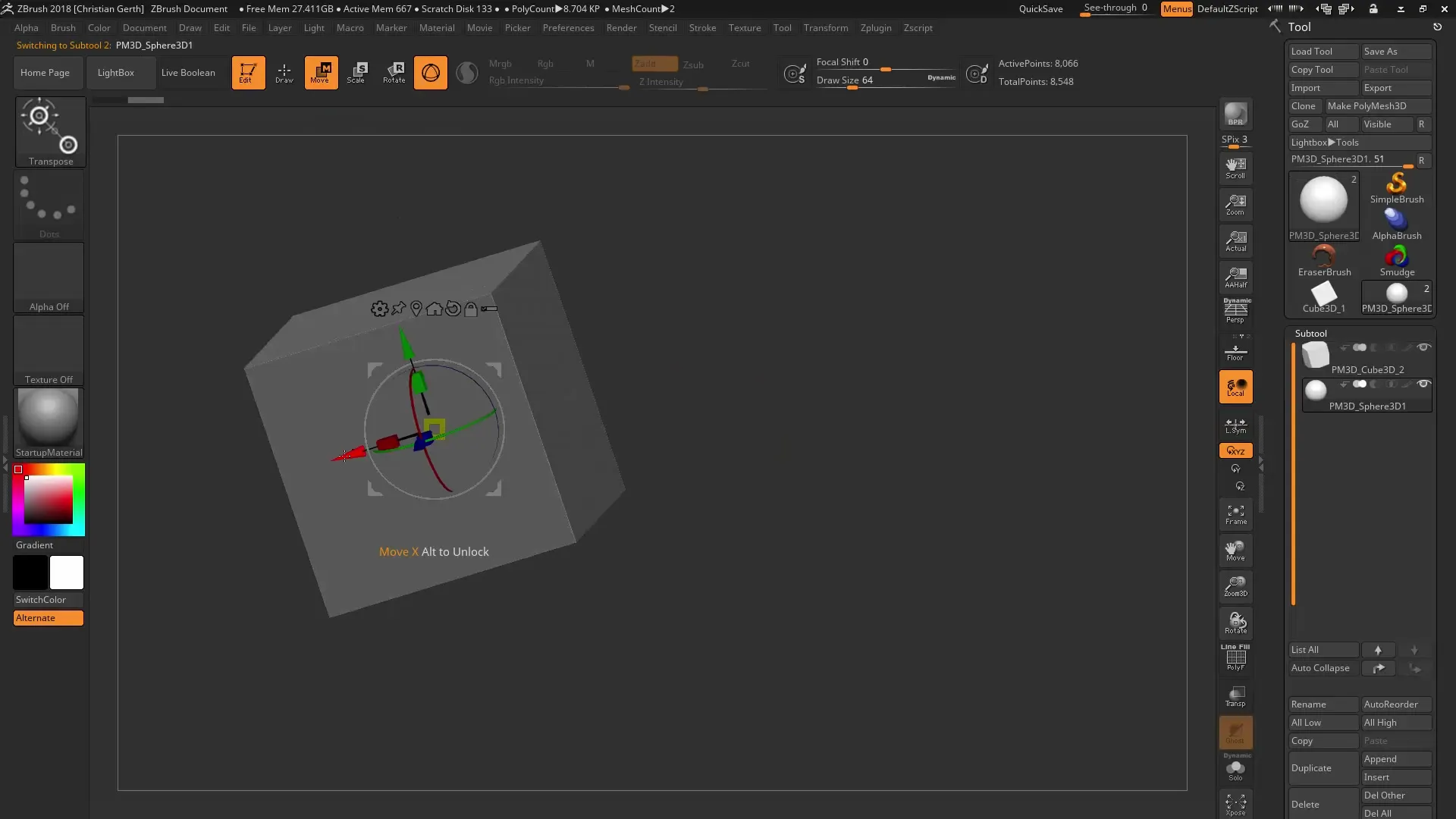Click the Zoom3D icon
This screenshot has height=819, width=1456.
point(1235,586)
